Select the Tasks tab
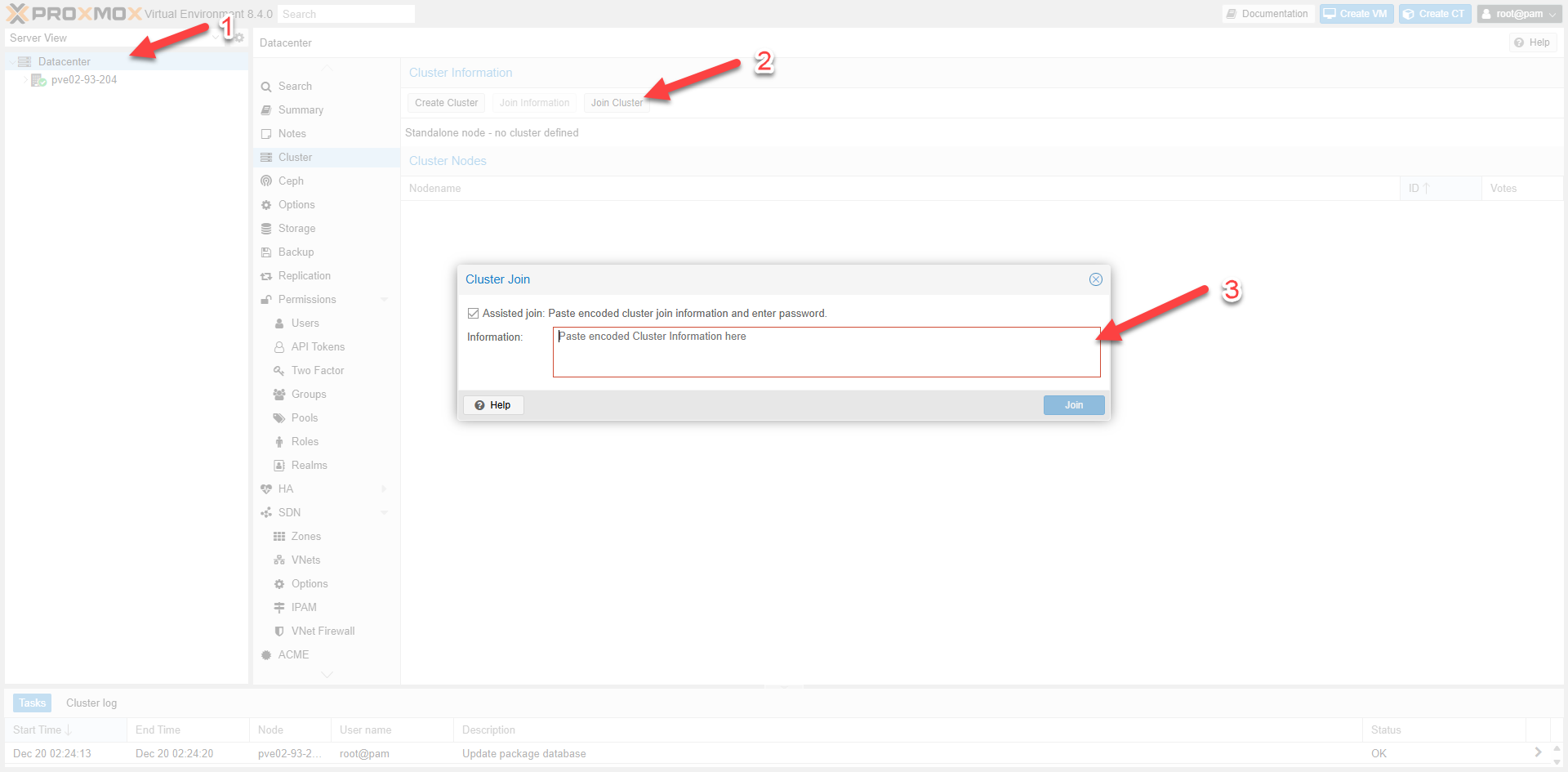 click(33, 703)
